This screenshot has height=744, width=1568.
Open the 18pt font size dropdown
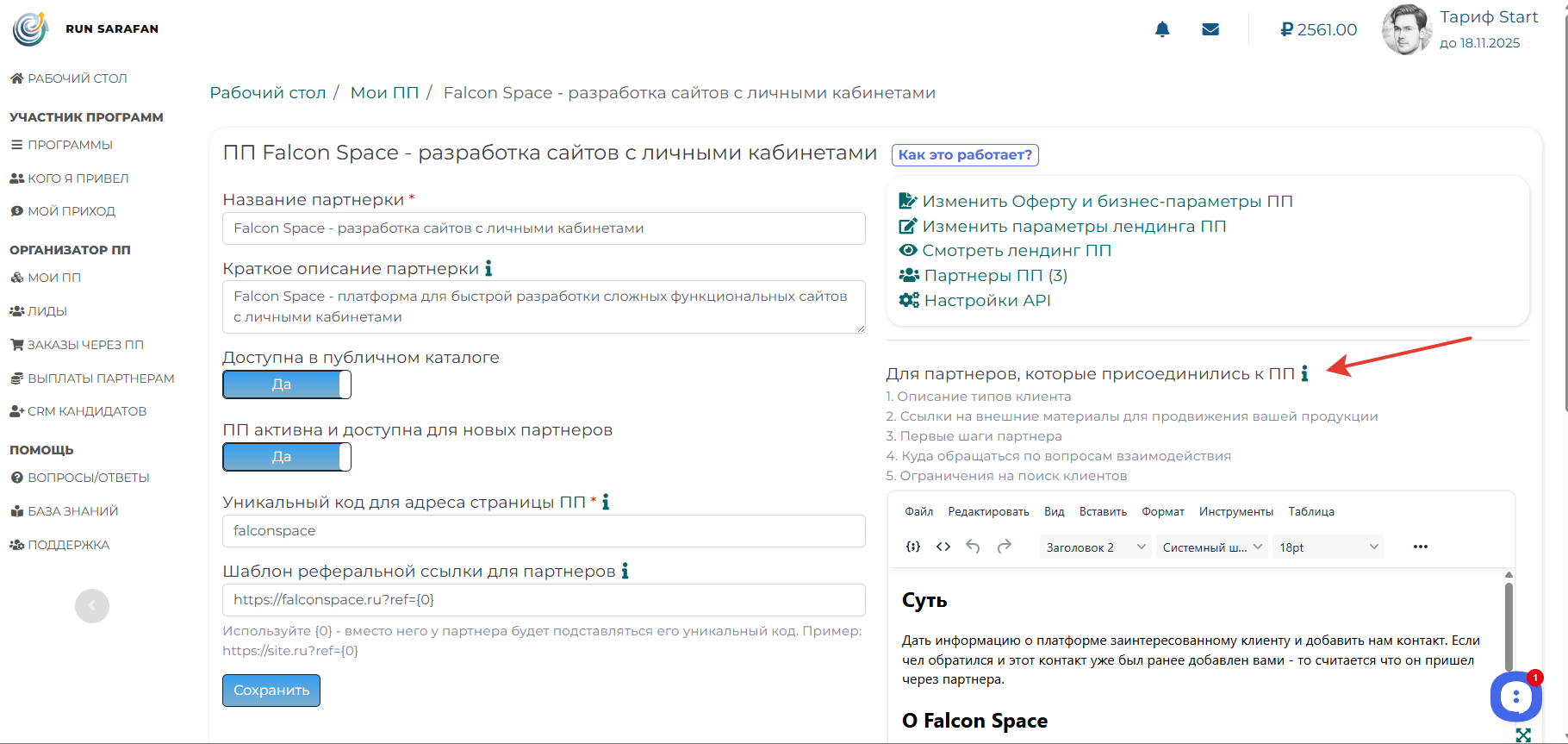[1328, 547]
